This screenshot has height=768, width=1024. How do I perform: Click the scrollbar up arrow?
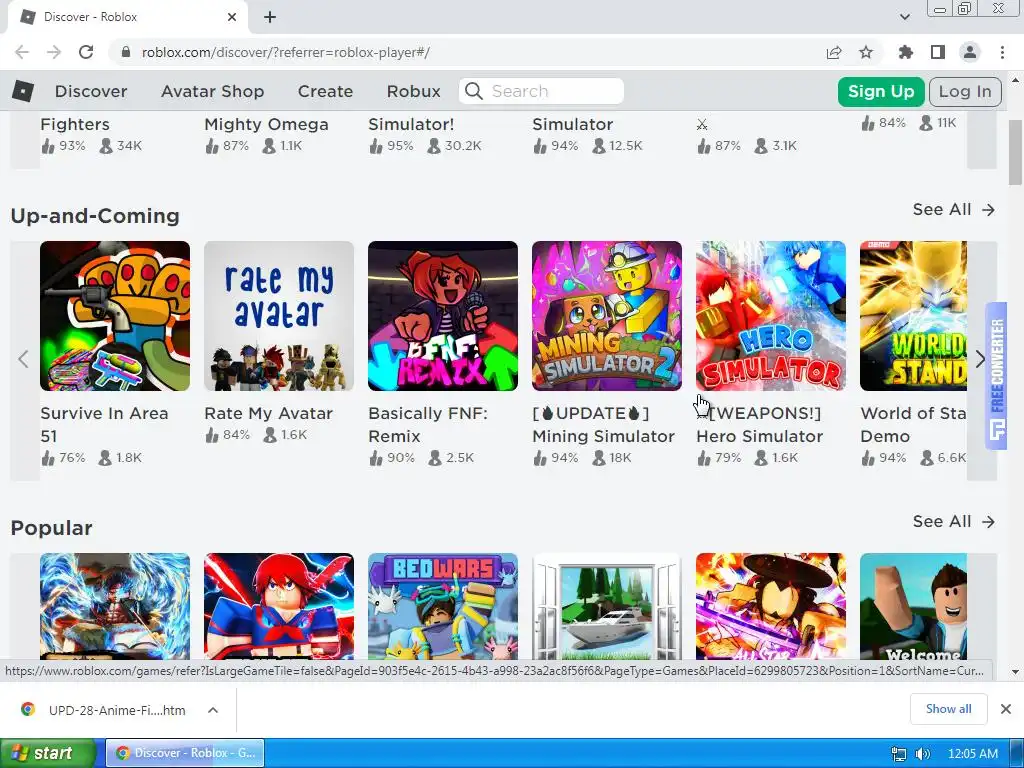click(1016, 80)
